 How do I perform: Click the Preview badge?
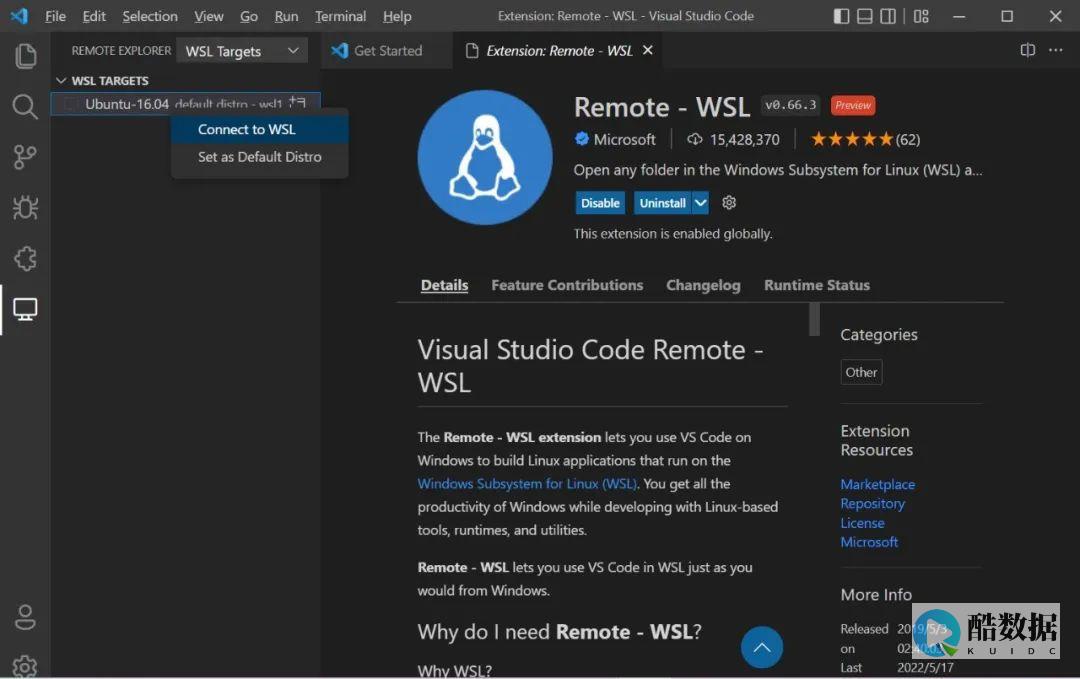[853, 105]
